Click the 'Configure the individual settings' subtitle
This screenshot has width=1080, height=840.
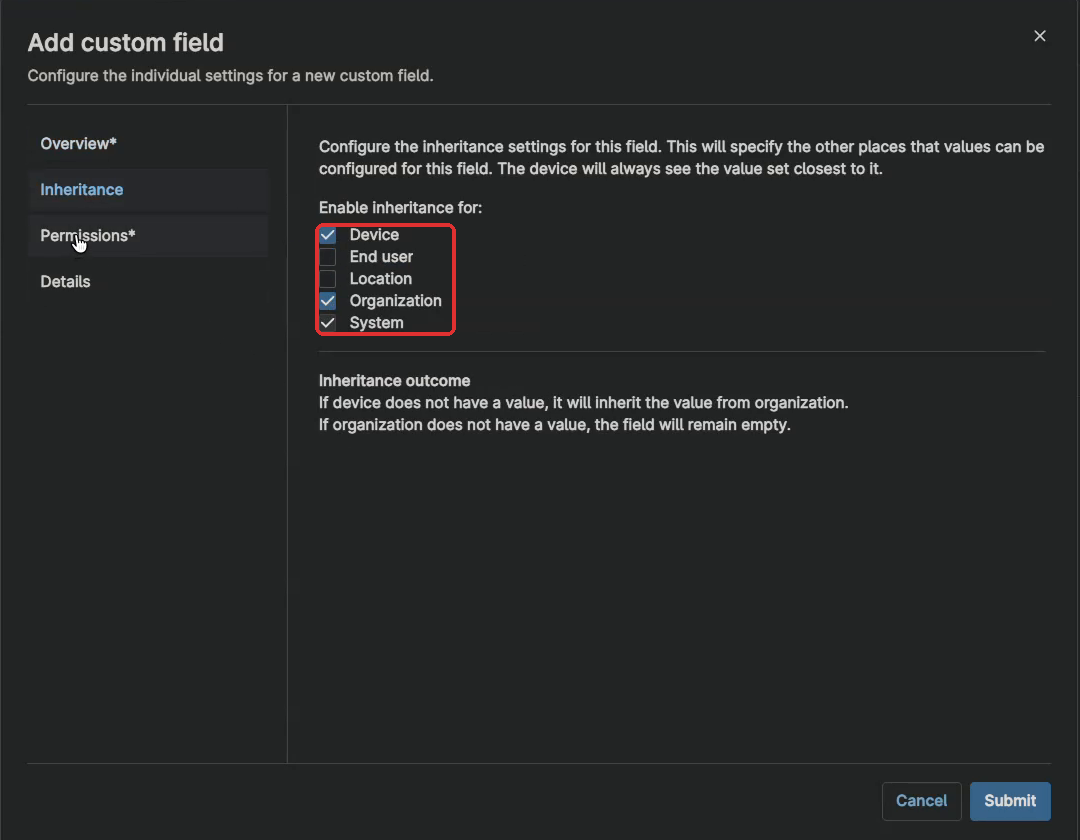(230, 76)
